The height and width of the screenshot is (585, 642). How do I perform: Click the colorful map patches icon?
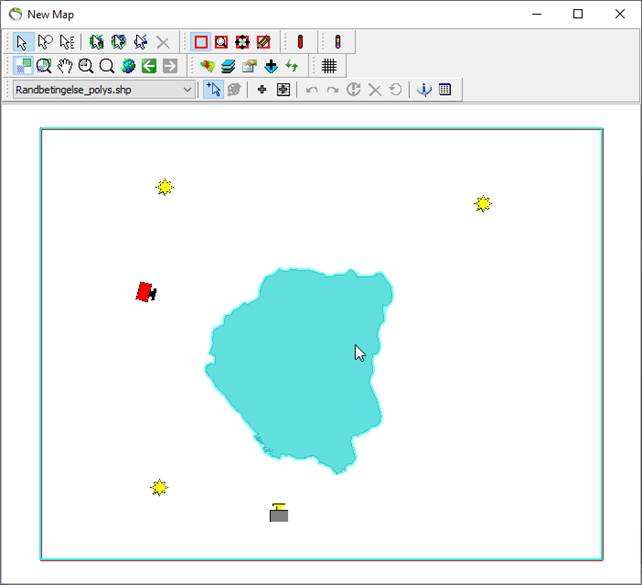[x=207, y=66]
